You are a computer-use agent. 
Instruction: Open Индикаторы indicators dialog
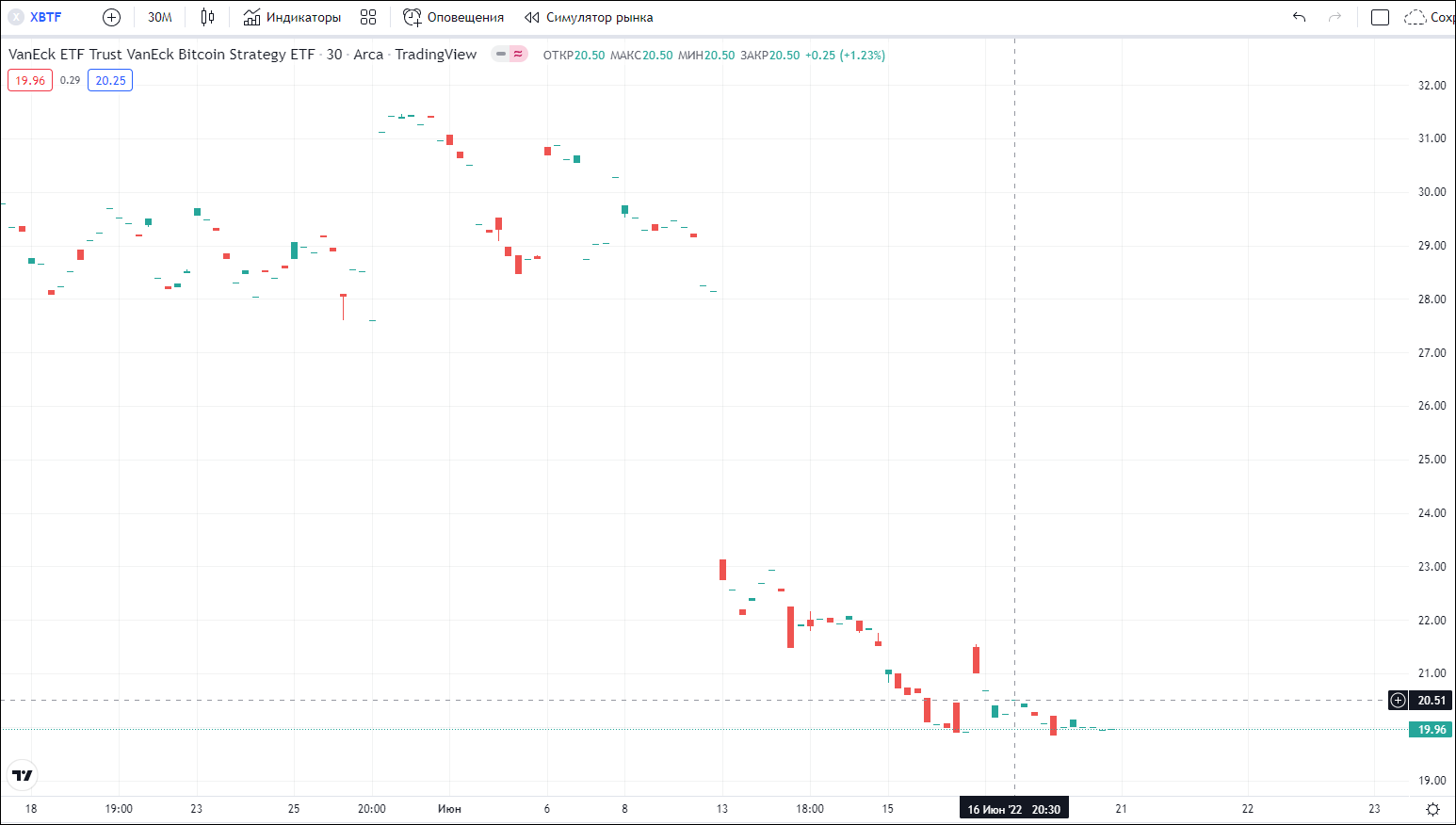[x=292, y=17]
